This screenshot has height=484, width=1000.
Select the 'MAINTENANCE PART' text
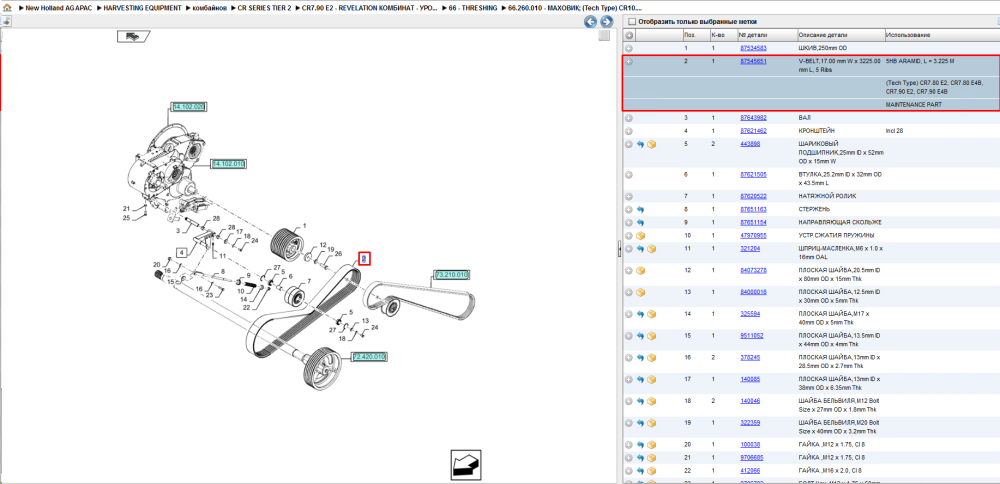click(914, 104)
